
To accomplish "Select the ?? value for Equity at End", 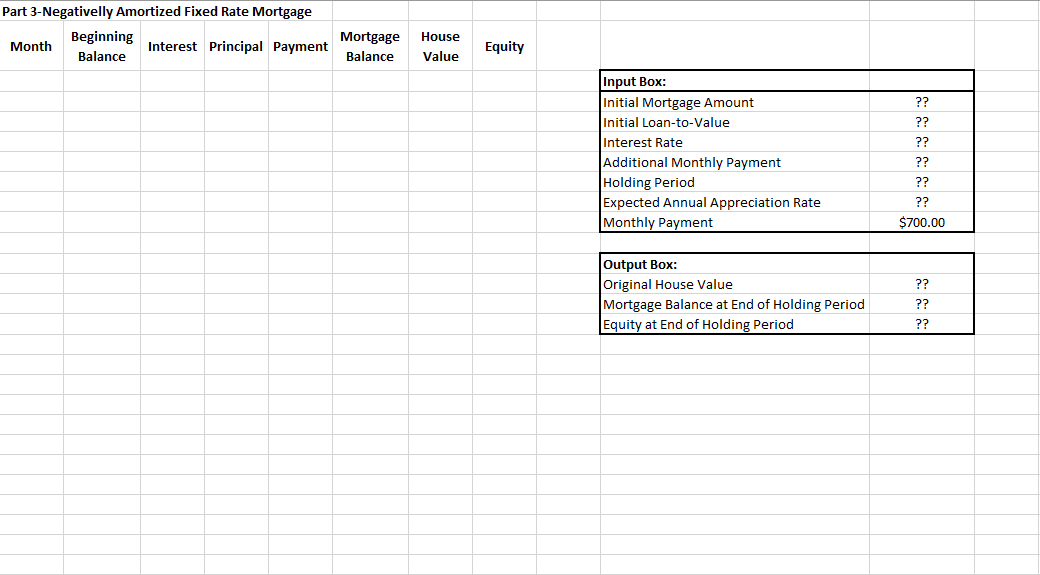I will 922,324.
